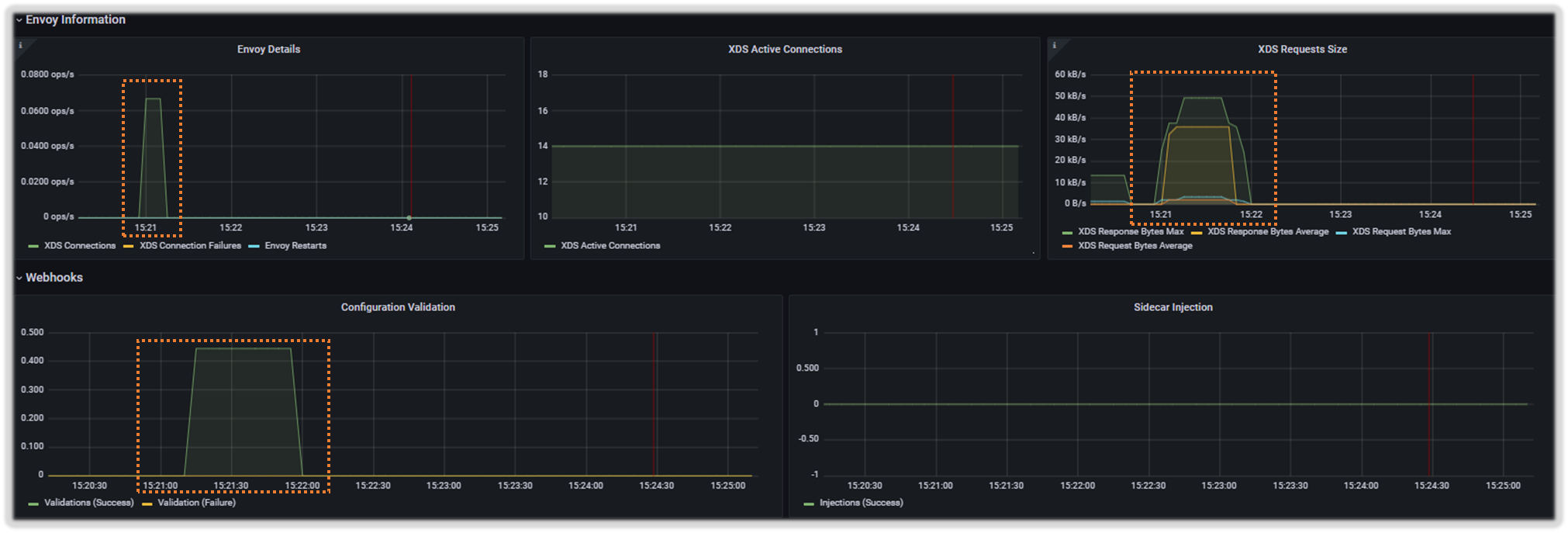
Task: Toggle XDS Request Bytes Average legend series
Action: pyautogui.click(x=1135, y=246)
